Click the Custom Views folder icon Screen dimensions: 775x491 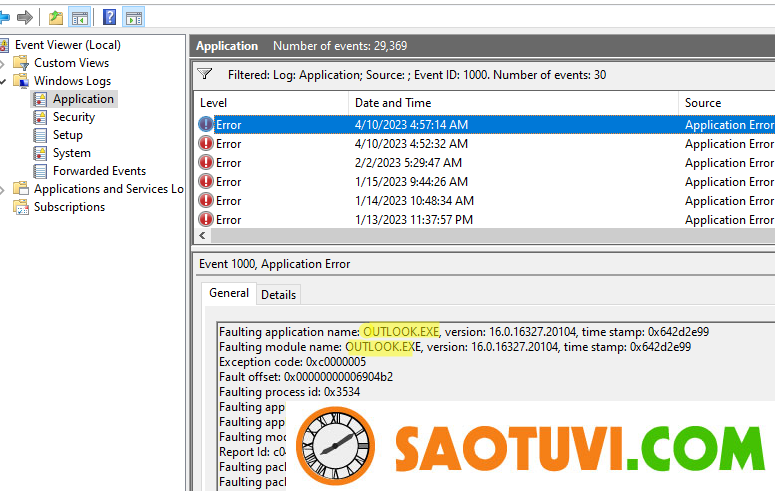click(21, 63)
